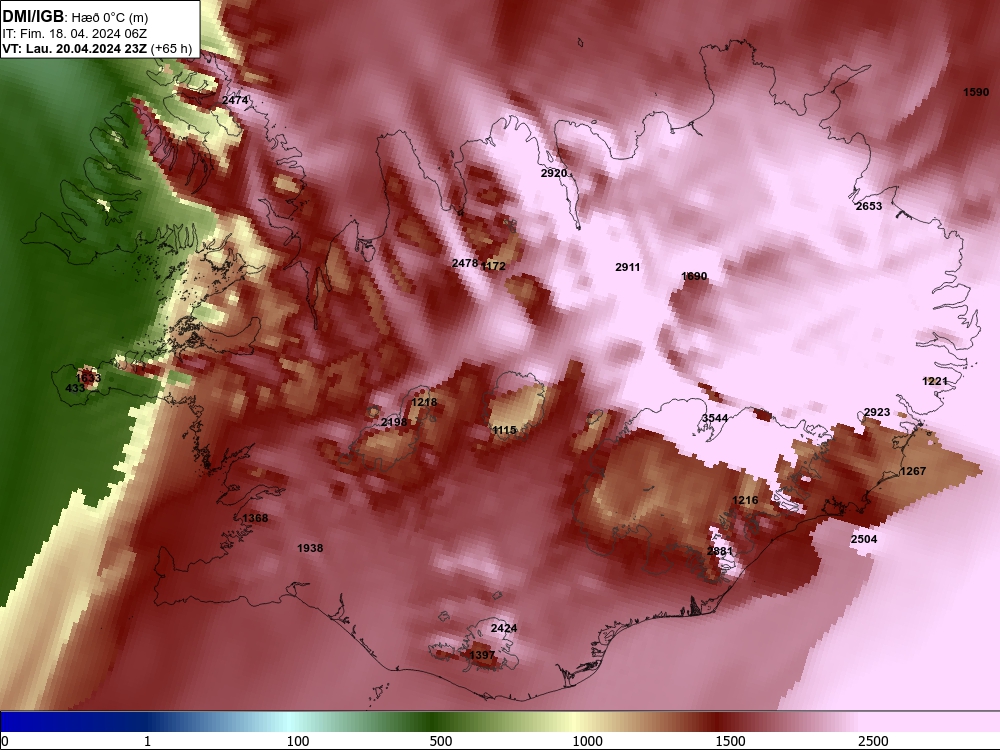Click the map value 2504
Screen dimensions: 1000x750
(864, 539)
